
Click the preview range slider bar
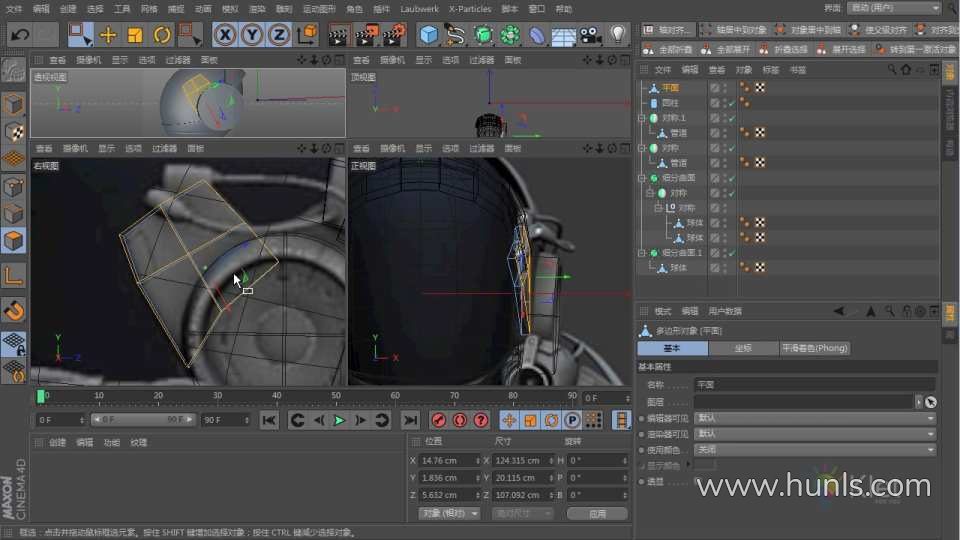(143, 419)
